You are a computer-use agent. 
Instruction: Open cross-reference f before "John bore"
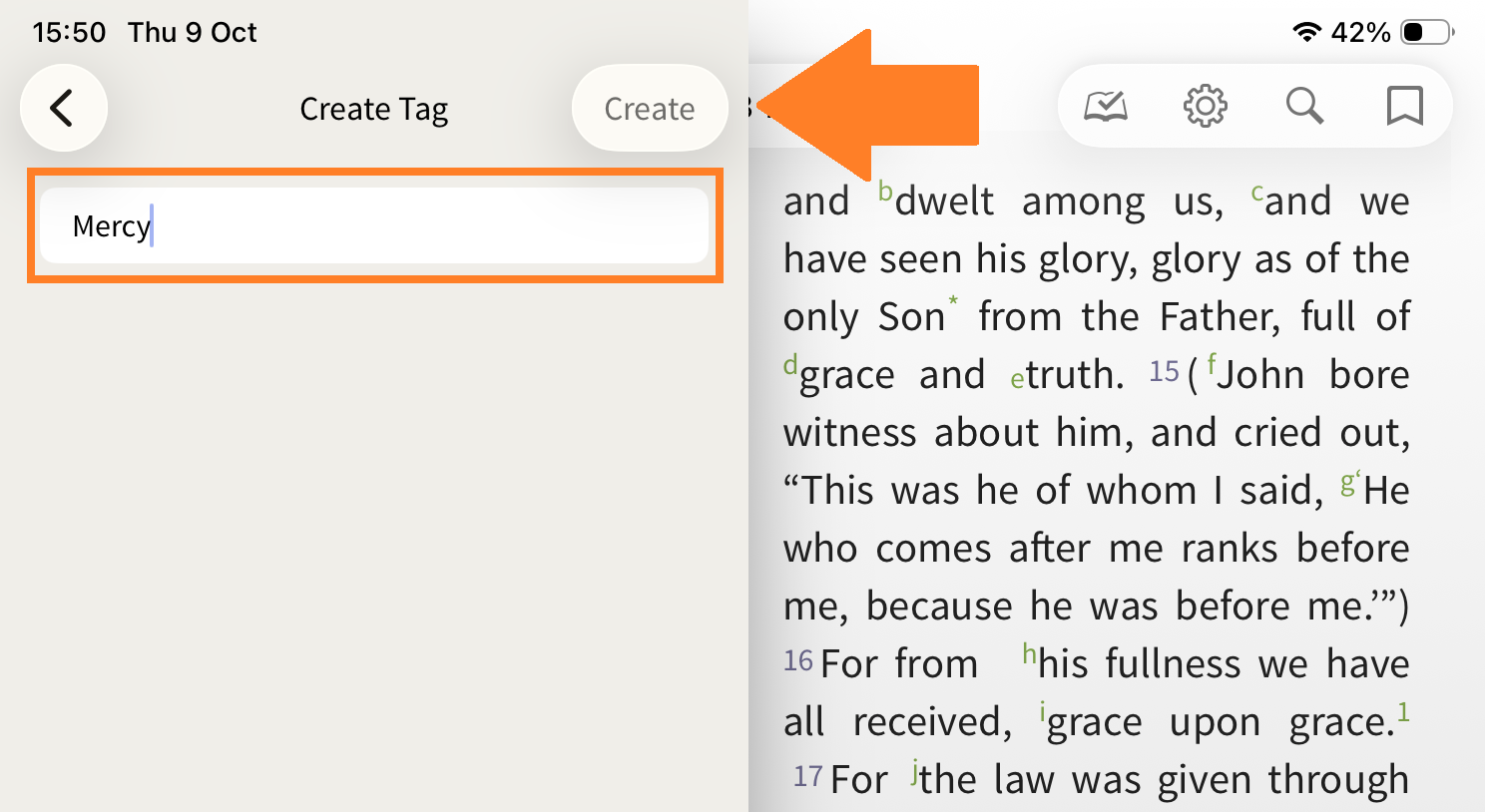click(x=1212, y=364)
